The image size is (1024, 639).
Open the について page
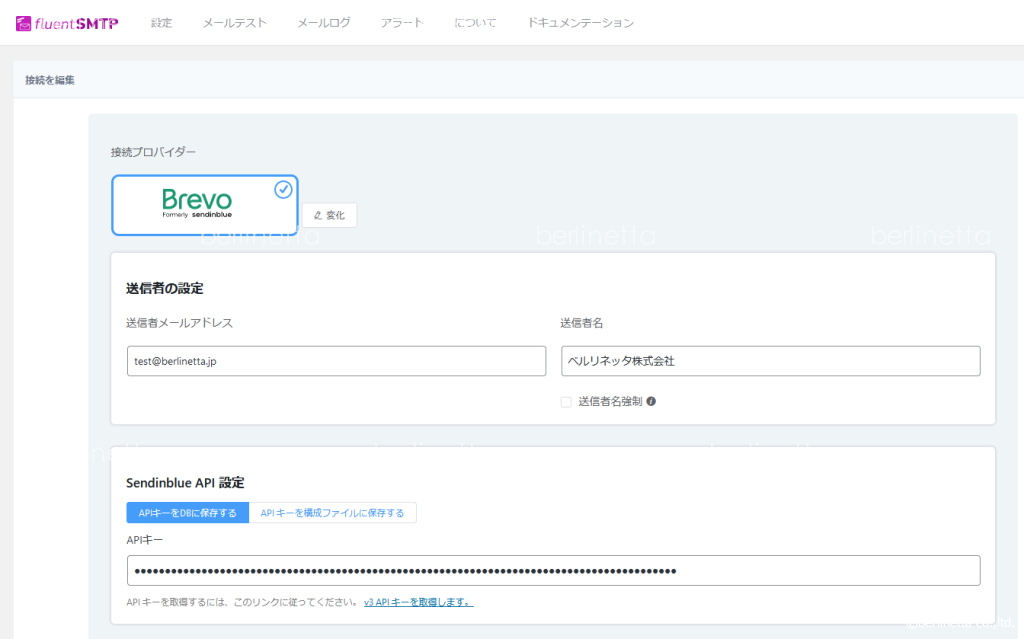pos(475,23)
